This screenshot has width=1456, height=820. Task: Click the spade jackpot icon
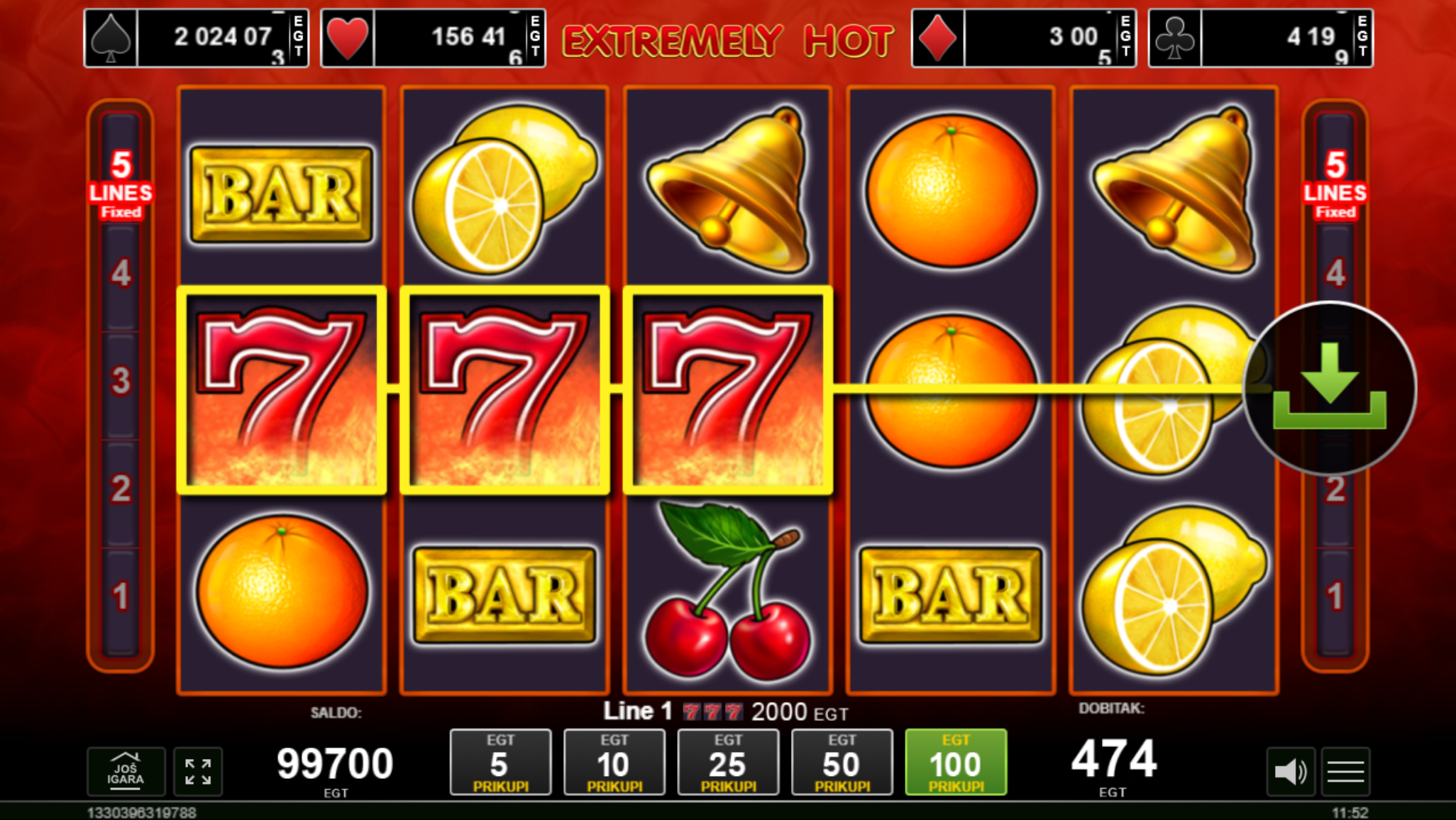coord(111,38)
